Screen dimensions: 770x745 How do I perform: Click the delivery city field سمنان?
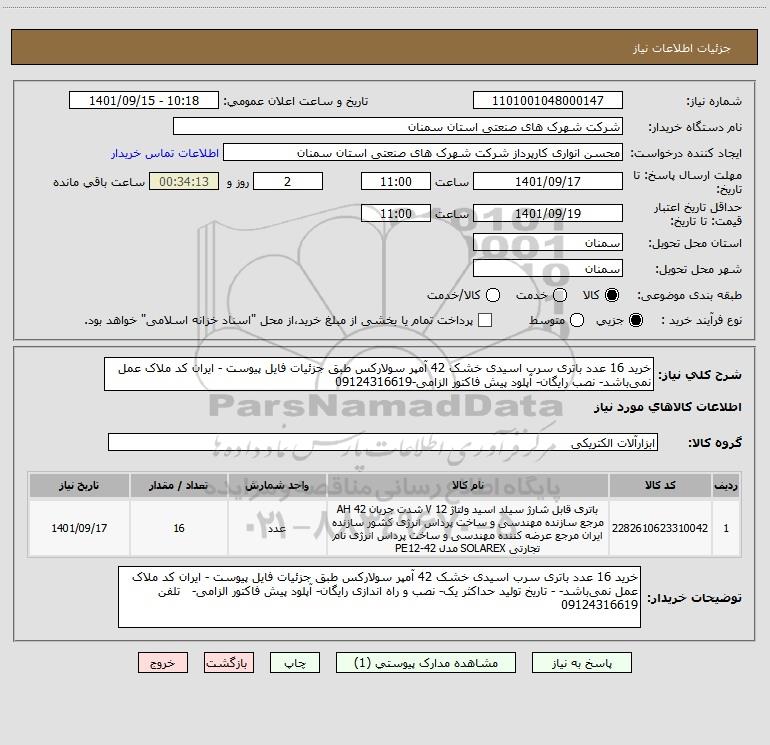click(x=548, y=269)
